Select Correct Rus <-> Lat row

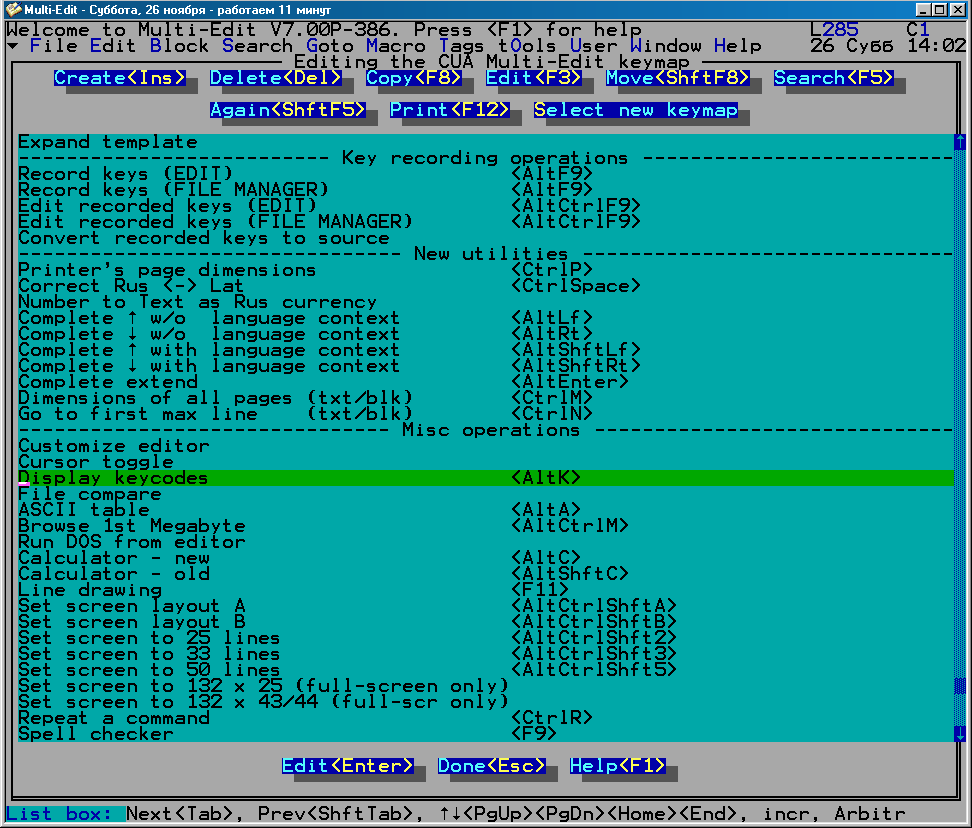point(486,286)
